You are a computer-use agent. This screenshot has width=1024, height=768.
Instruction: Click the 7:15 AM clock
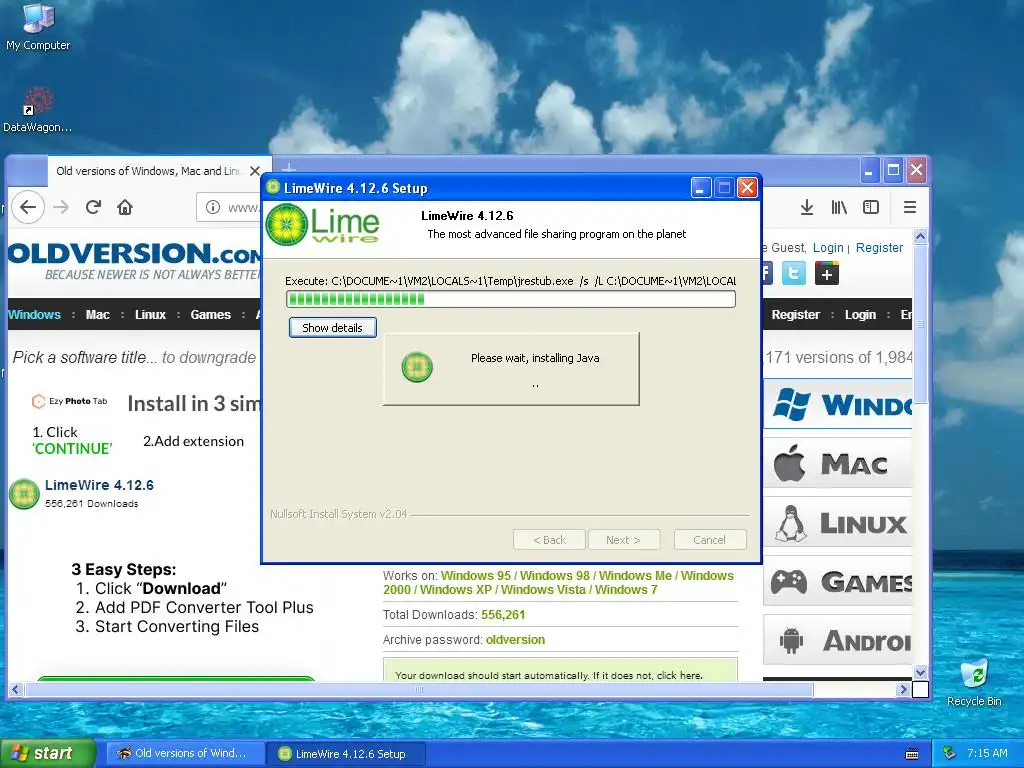click(987, 753)
